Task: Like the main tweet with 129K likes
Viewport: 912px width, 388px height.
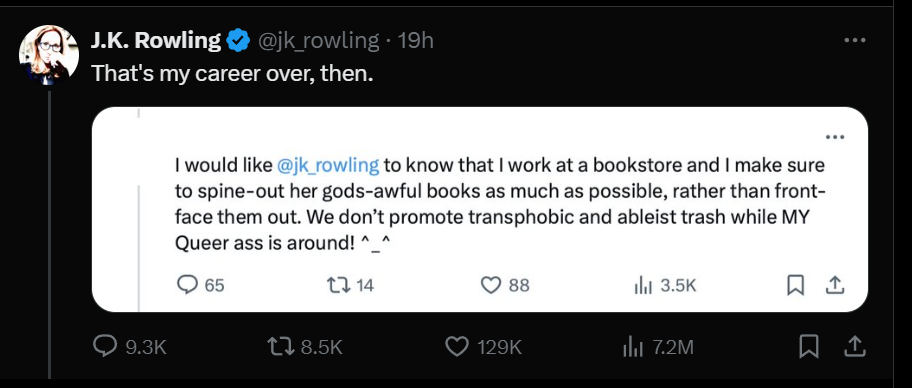Action: (x=483, y=347)
